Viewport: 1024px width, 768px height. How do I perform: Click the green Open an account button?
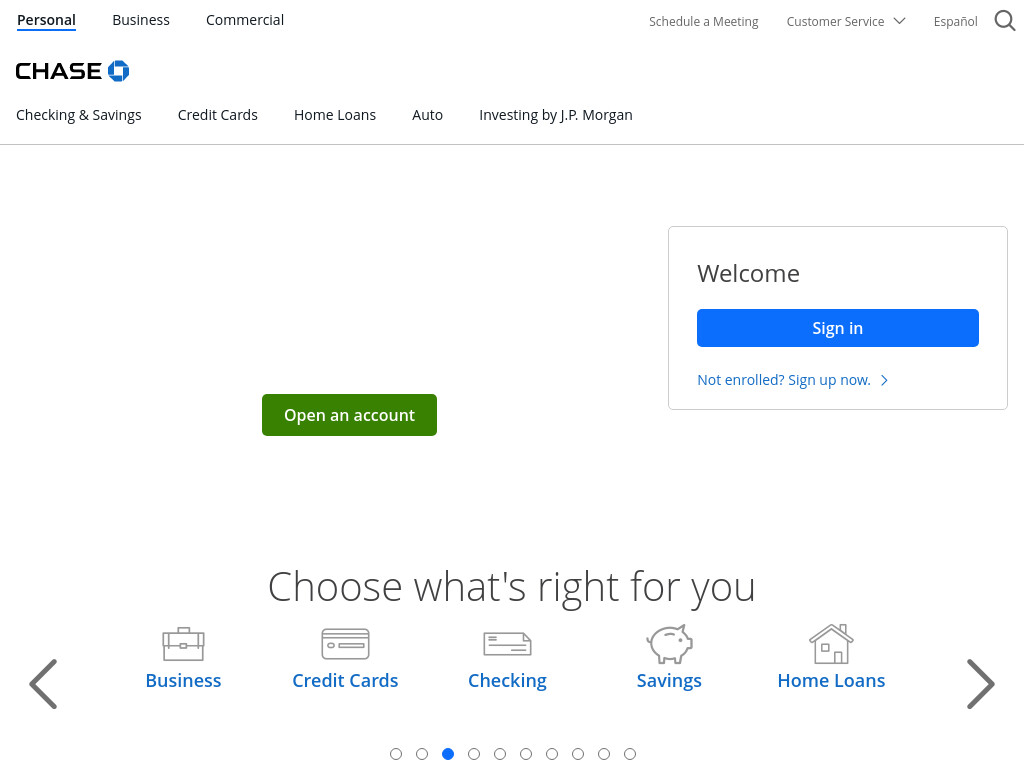[x=349, y=415]
